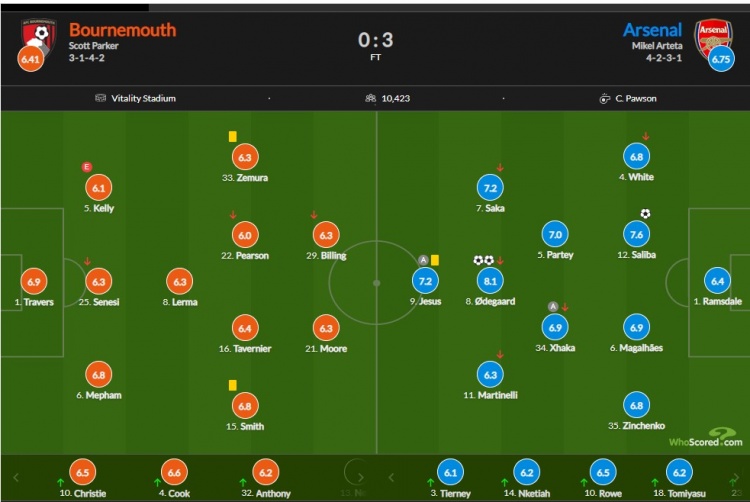
Task: Click the Bournemouth club crest
Action: pyautogui.click(x=39, y=38)
